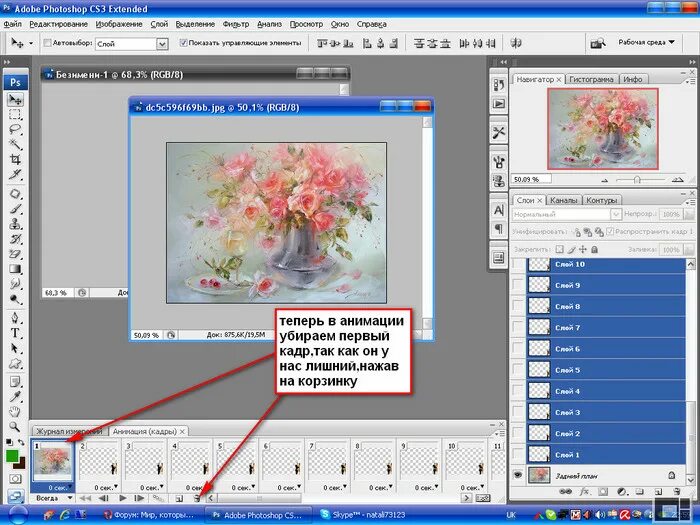Open the tool preset picker arrow
This screenshot has height=525, width=700.
31,43
